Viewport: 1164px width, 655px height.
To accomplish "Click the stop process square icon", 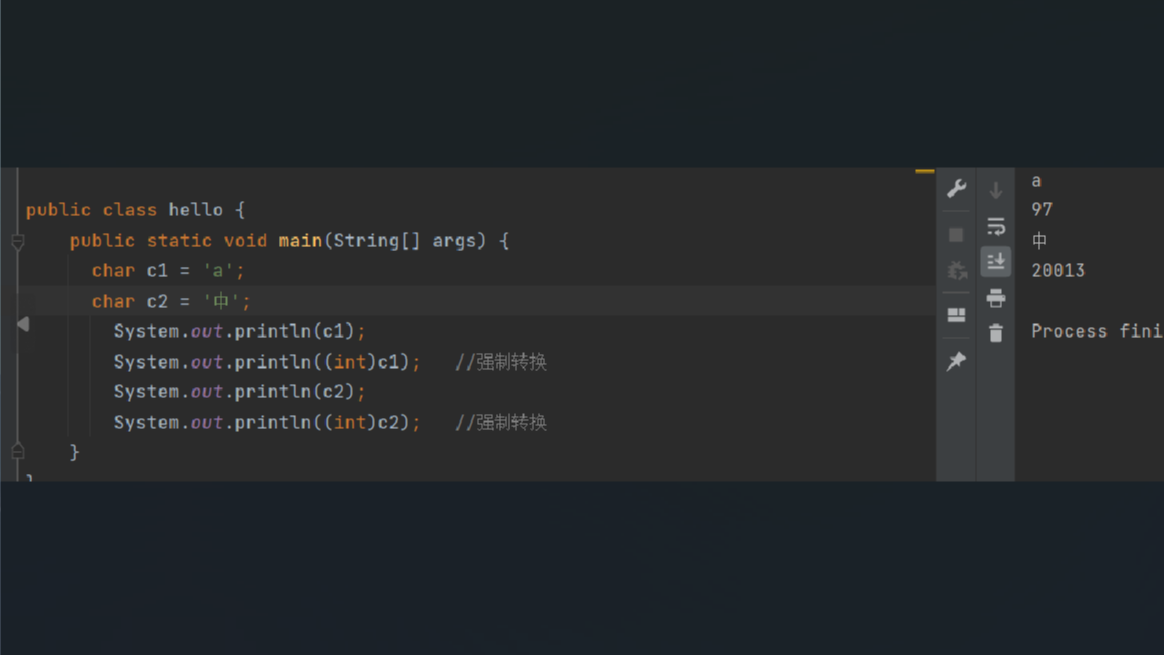I will pyautogui.click(x=956, y=235).
